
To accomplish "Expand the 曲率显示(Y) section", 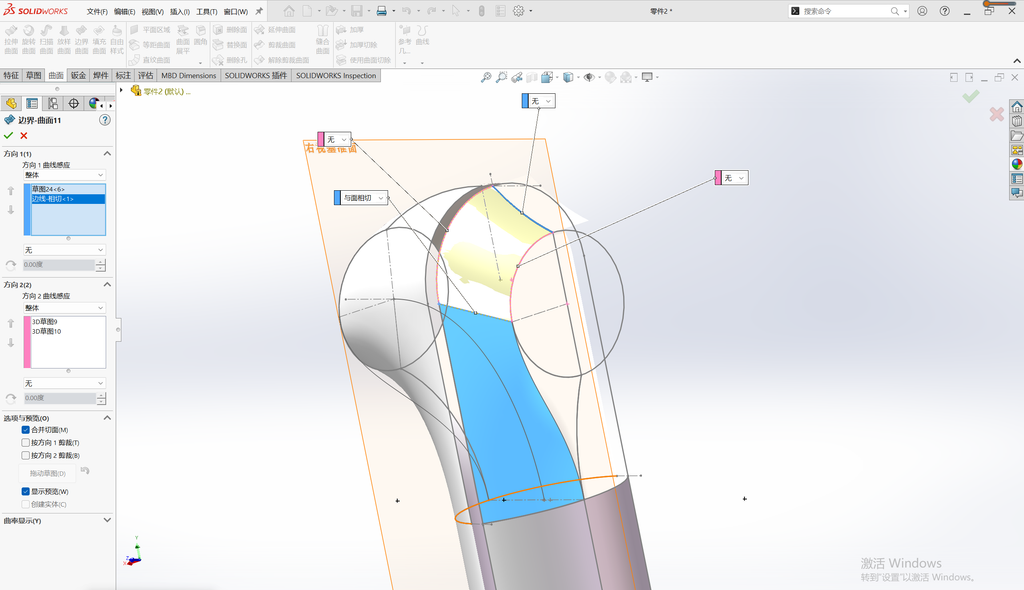I will tap(57, 521).
